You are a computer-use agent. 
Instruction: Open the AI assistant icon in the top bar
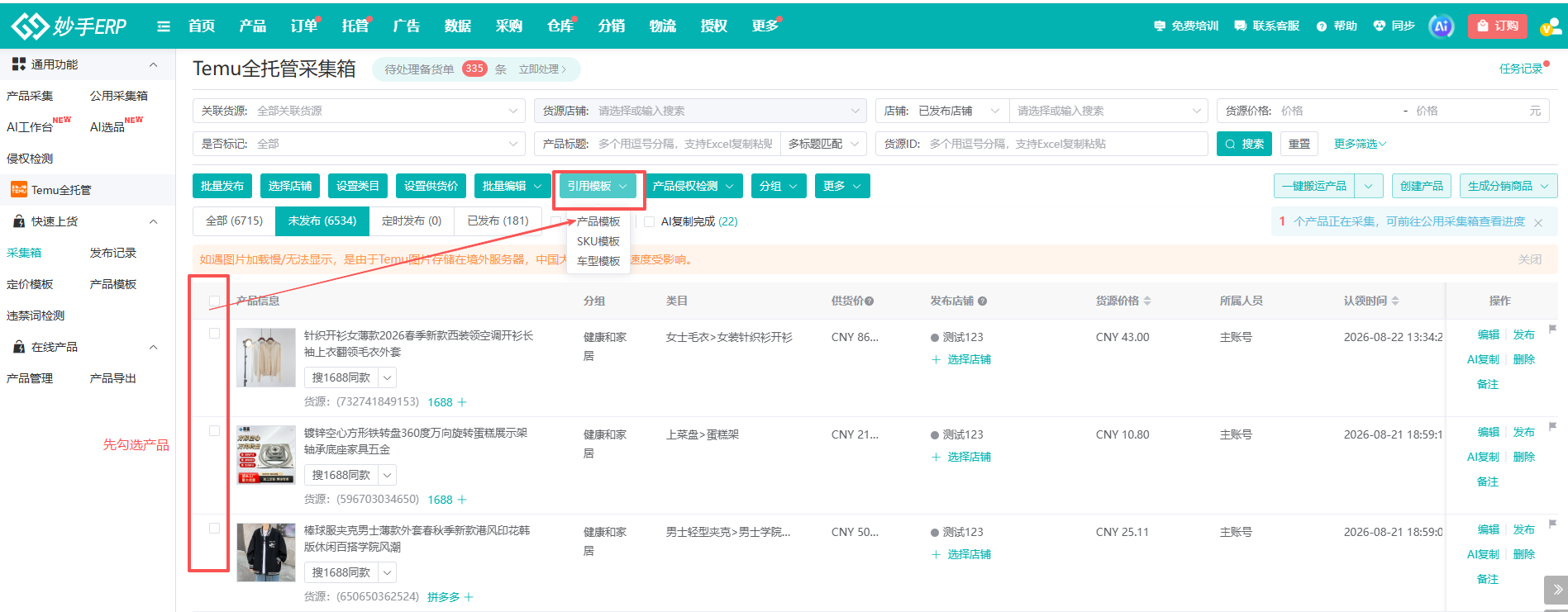pos(1441,26)
